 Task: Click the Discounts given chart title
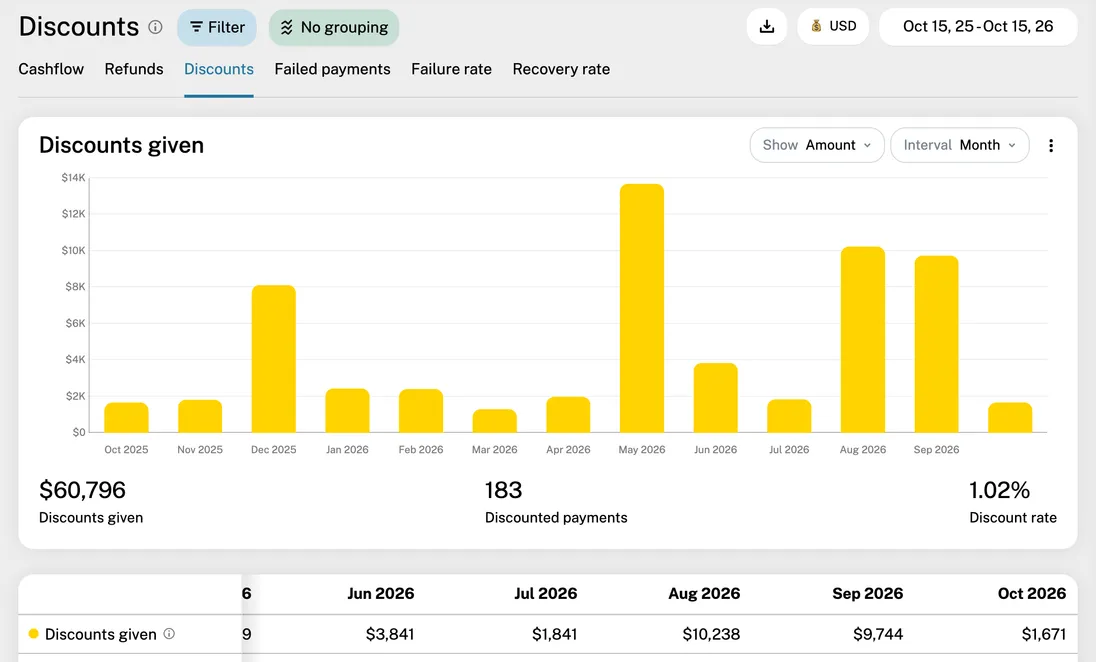pos(122,145)
